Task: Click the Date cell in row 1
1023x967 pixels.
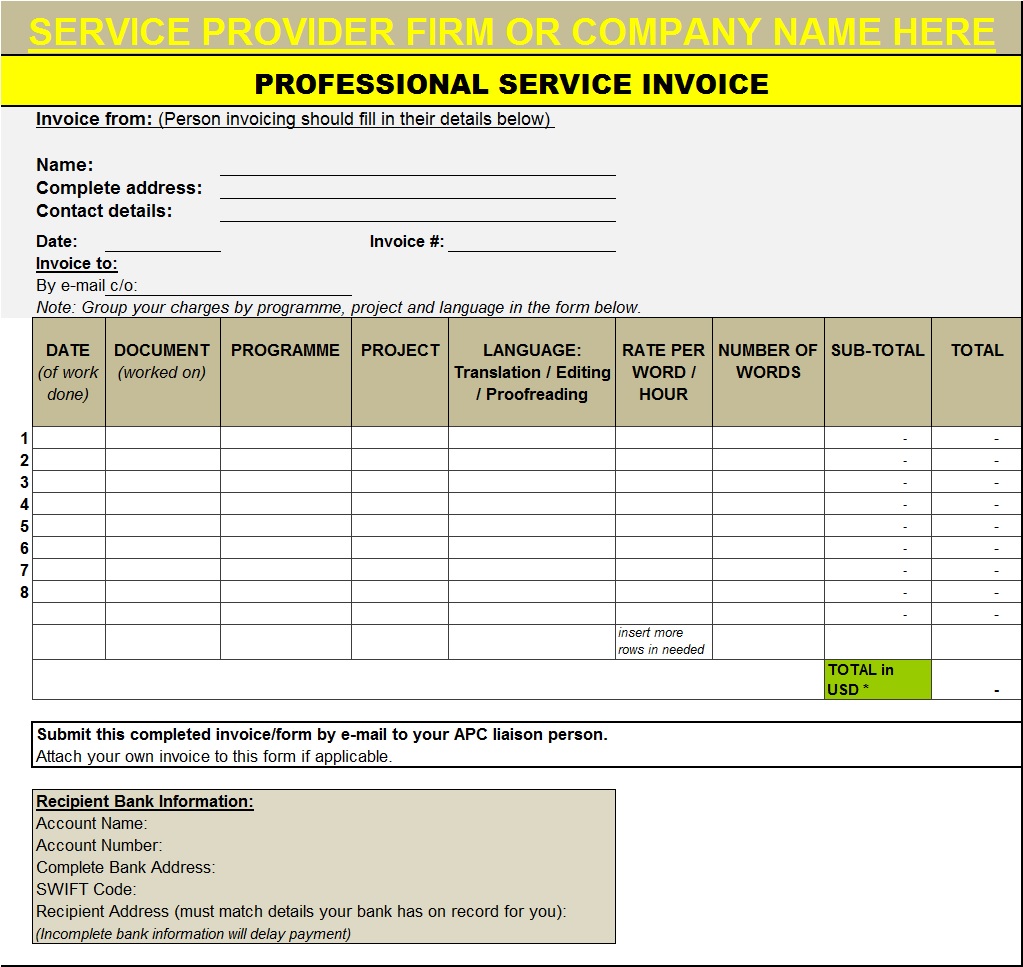Action: [69, 438]
